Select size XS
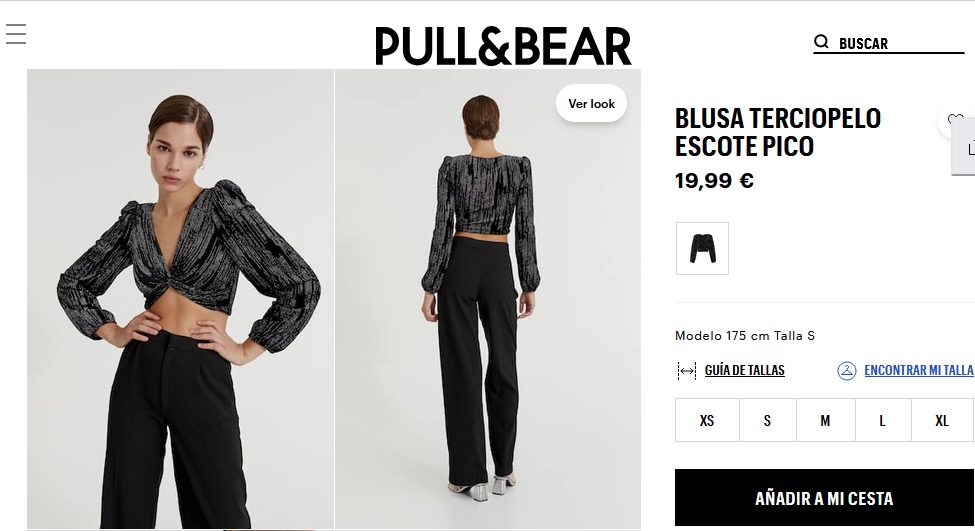The width and height of the screenshot is (975, 531). click(707, 421)
